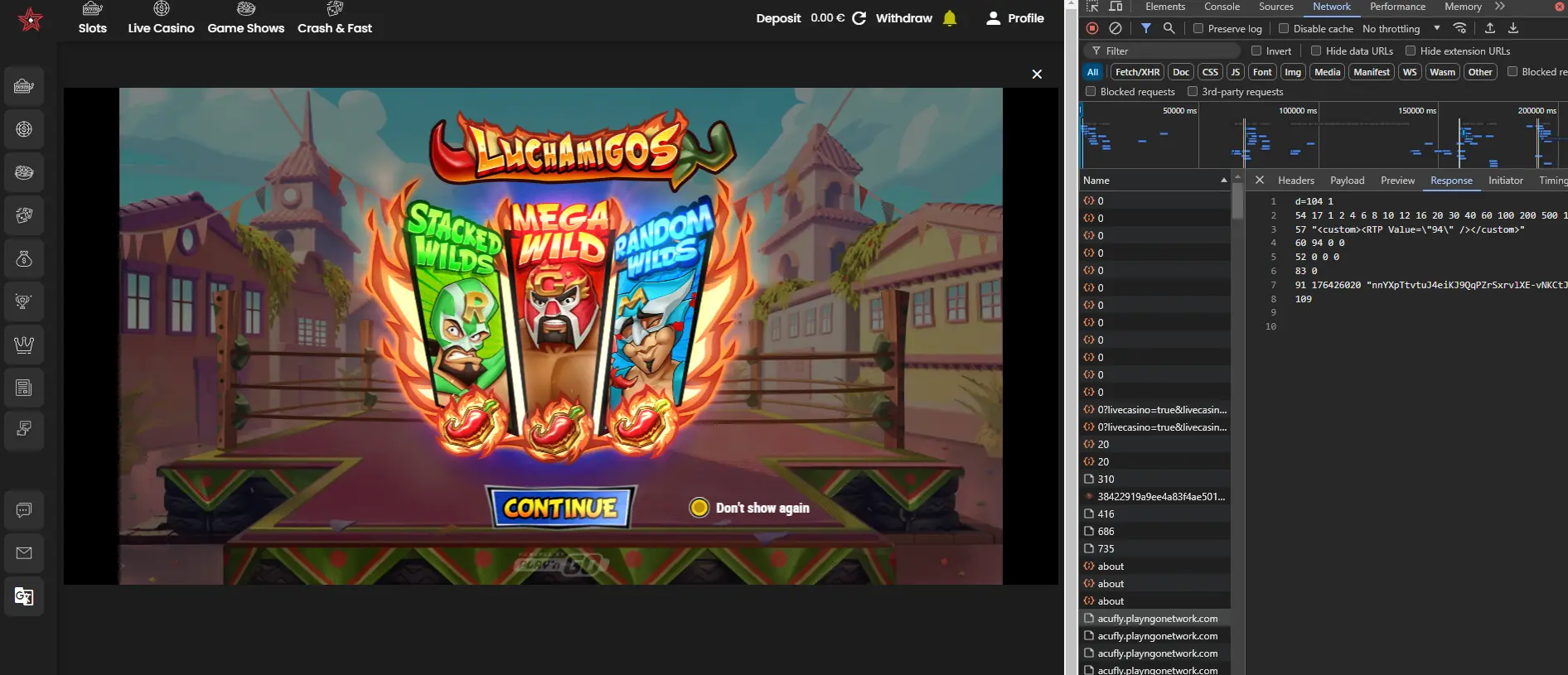Screen dimensions: 1568x675
Task: Click the CONTINUE button in the game
Action: tap(560, 507)
